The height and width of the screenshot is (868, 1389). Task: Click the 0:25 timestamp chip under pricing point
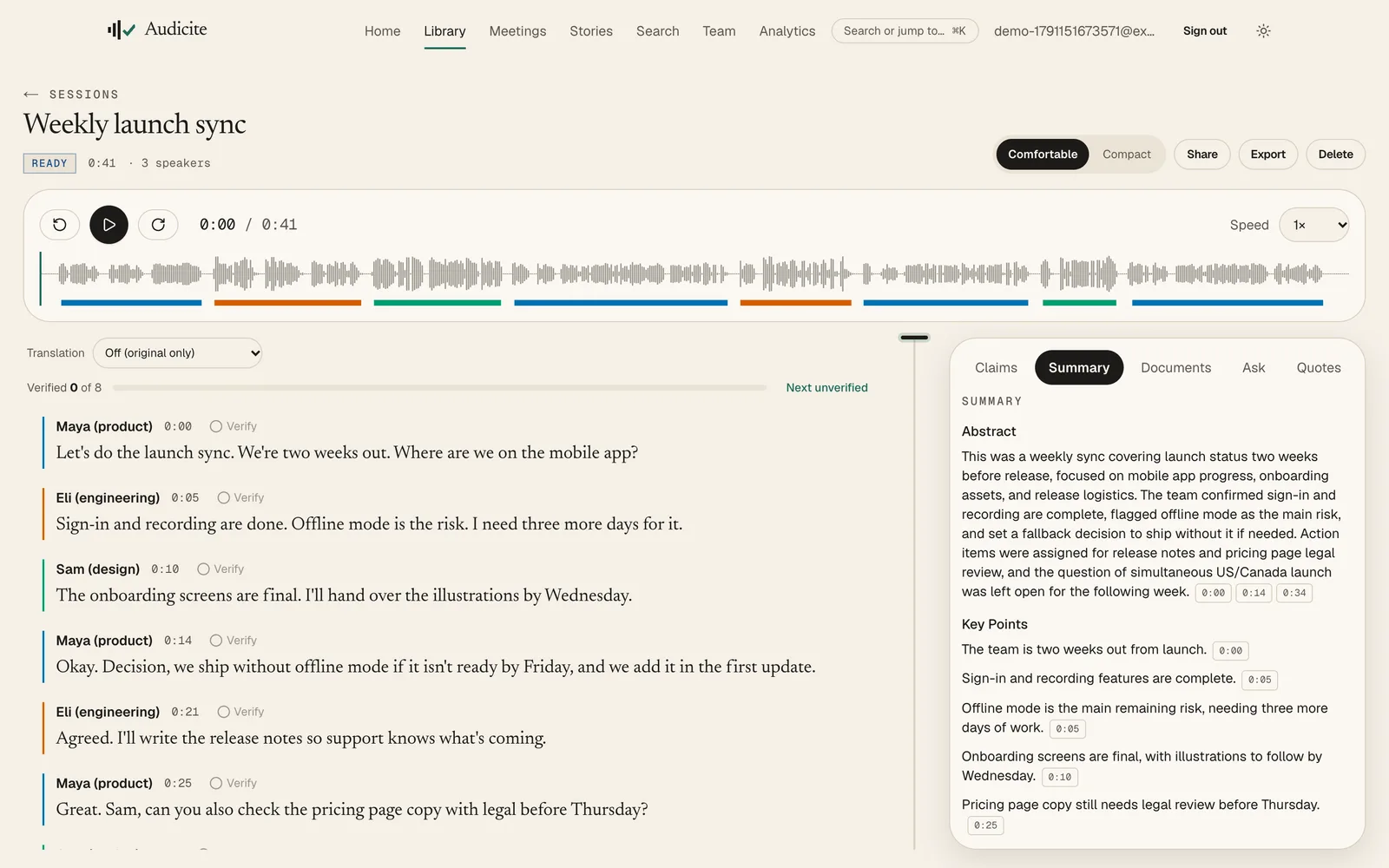pyautogui.click(x=985, y=825)
